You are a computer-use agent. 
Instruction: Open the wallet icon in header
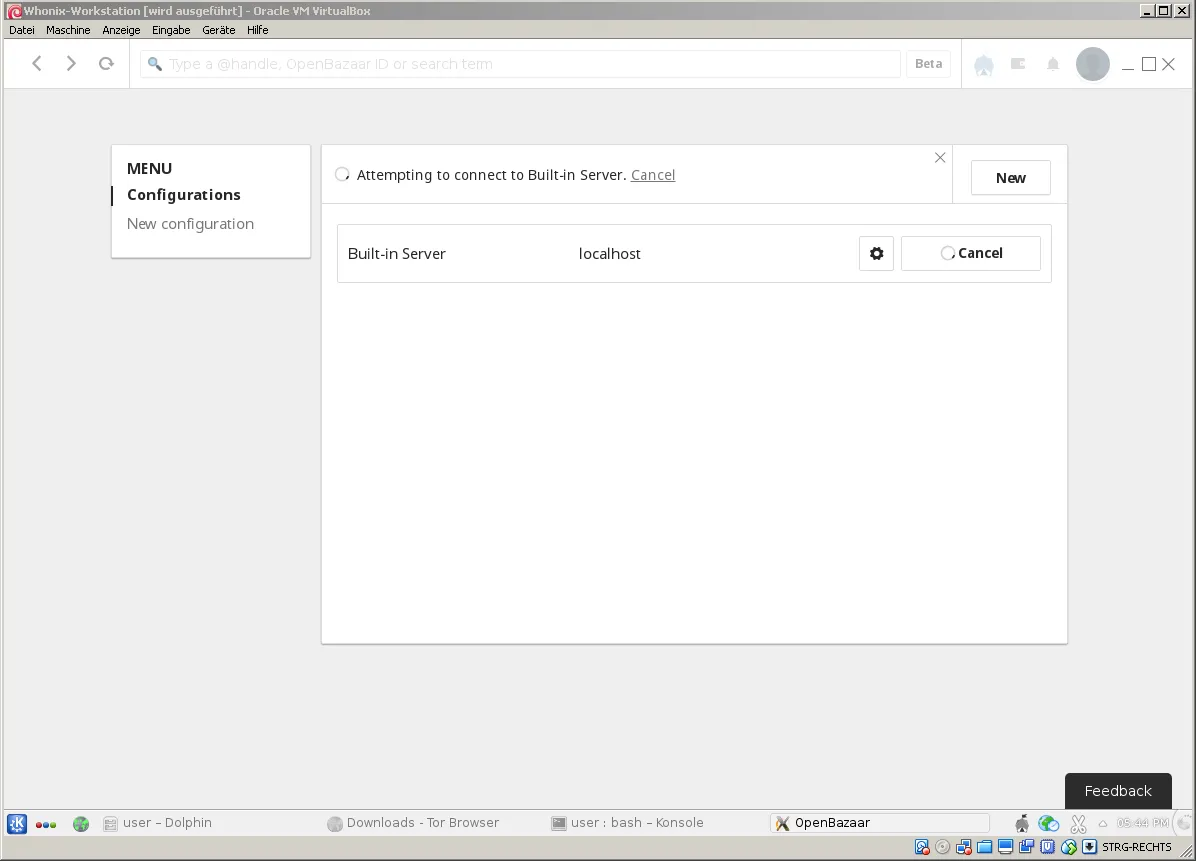pos(1018,63)
